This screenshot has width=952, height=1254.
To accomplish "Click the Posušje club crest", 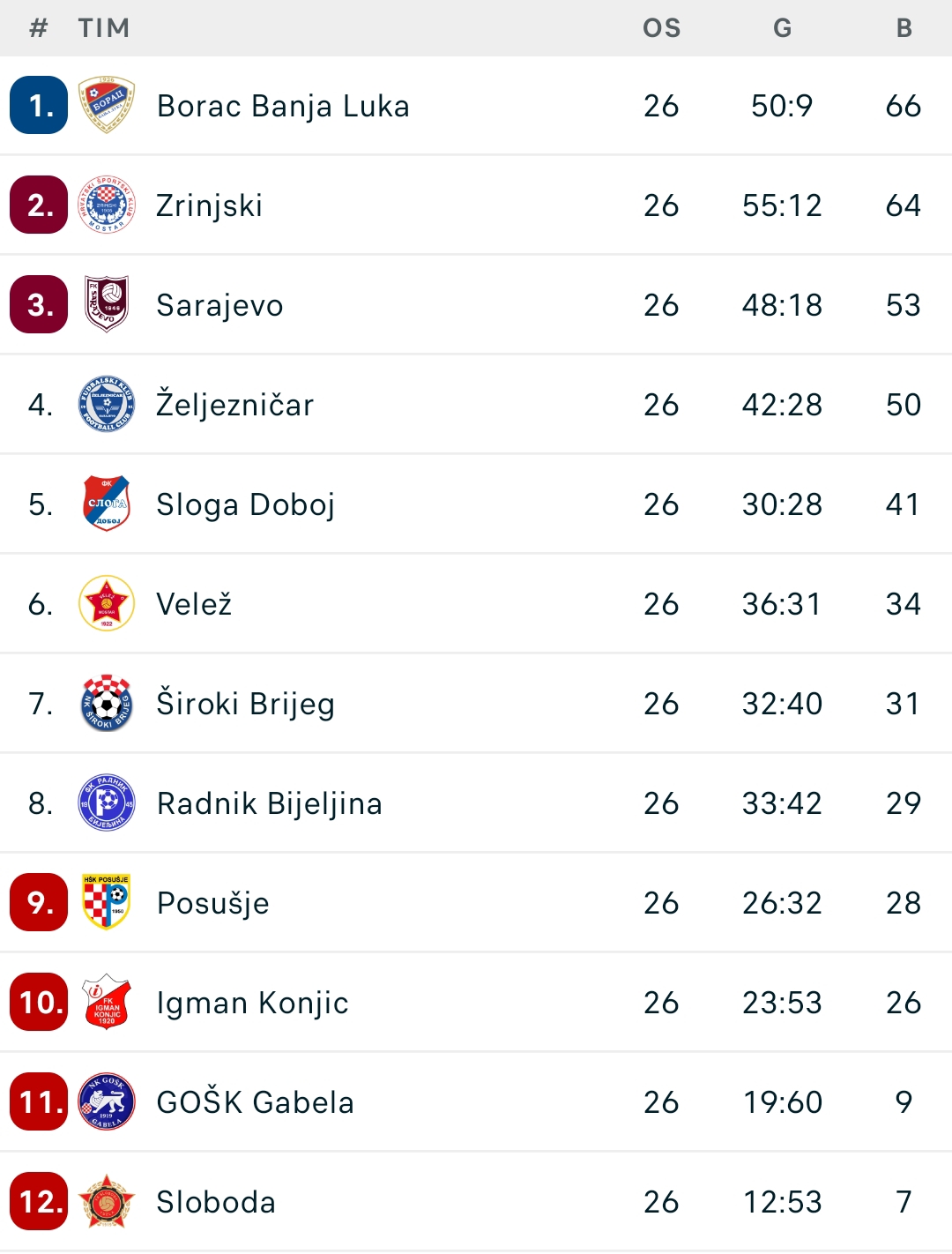I will [x=107, y=902].
